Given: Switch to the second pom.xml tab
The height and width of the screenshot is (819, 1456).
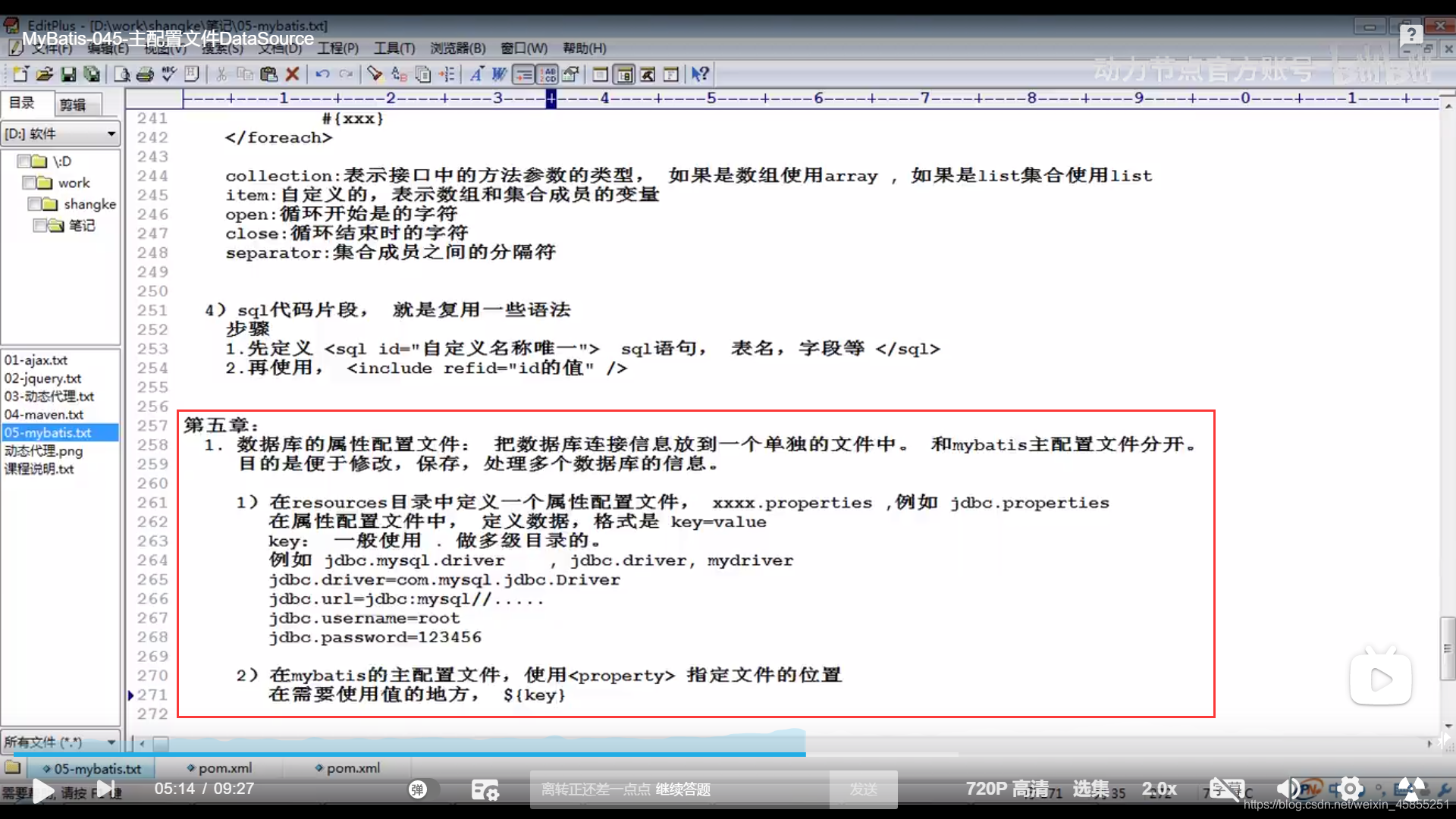Looking at the screenshot, I should pos(347,768).
